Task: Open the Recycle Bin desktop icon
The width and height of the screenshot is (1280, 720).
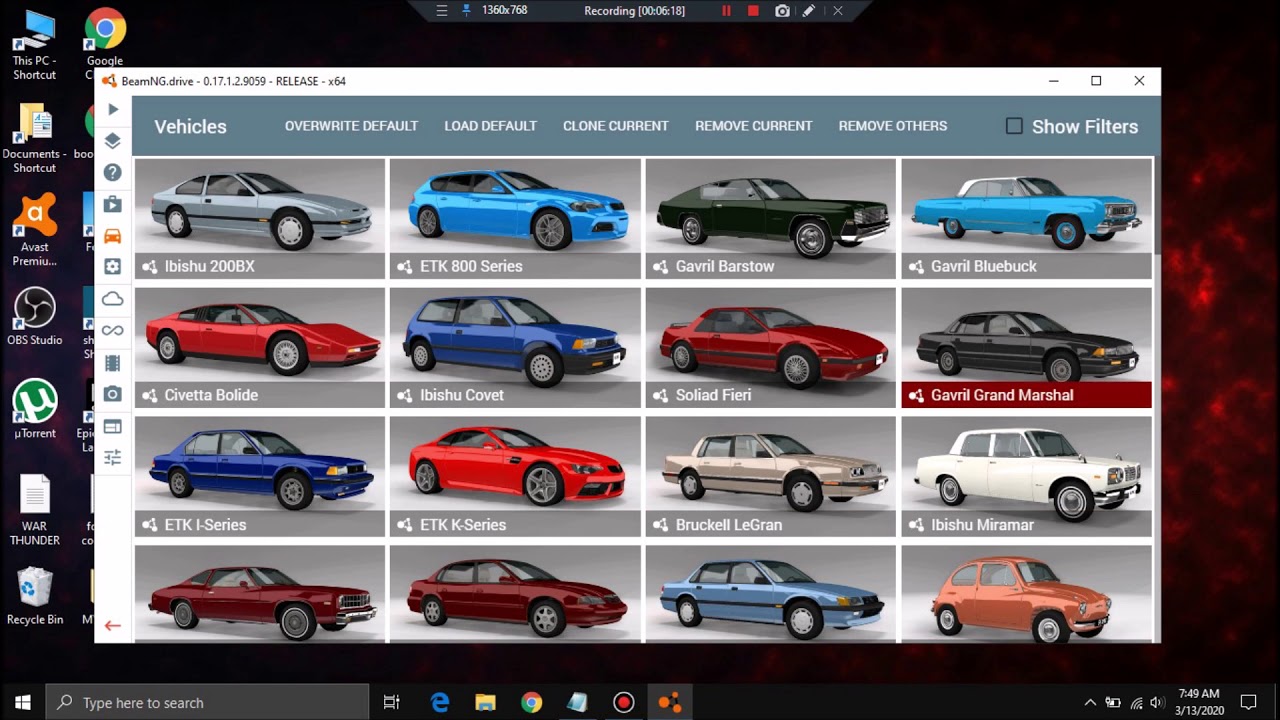Action: 34,596
